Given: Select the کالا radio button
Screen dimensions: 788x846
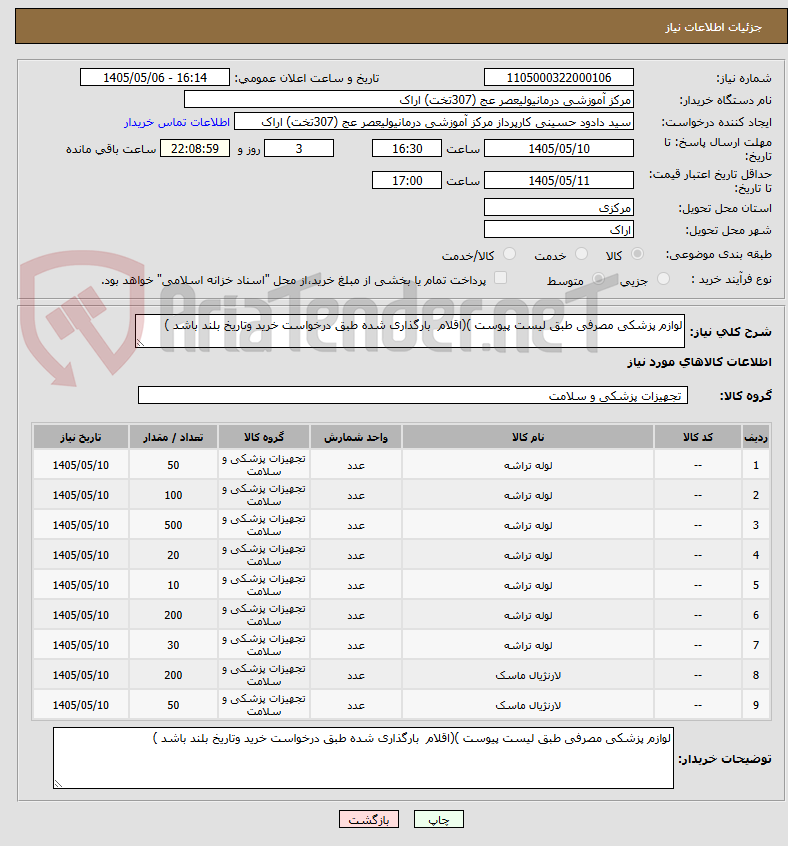Looking at the screenshot, I should 637,254.
